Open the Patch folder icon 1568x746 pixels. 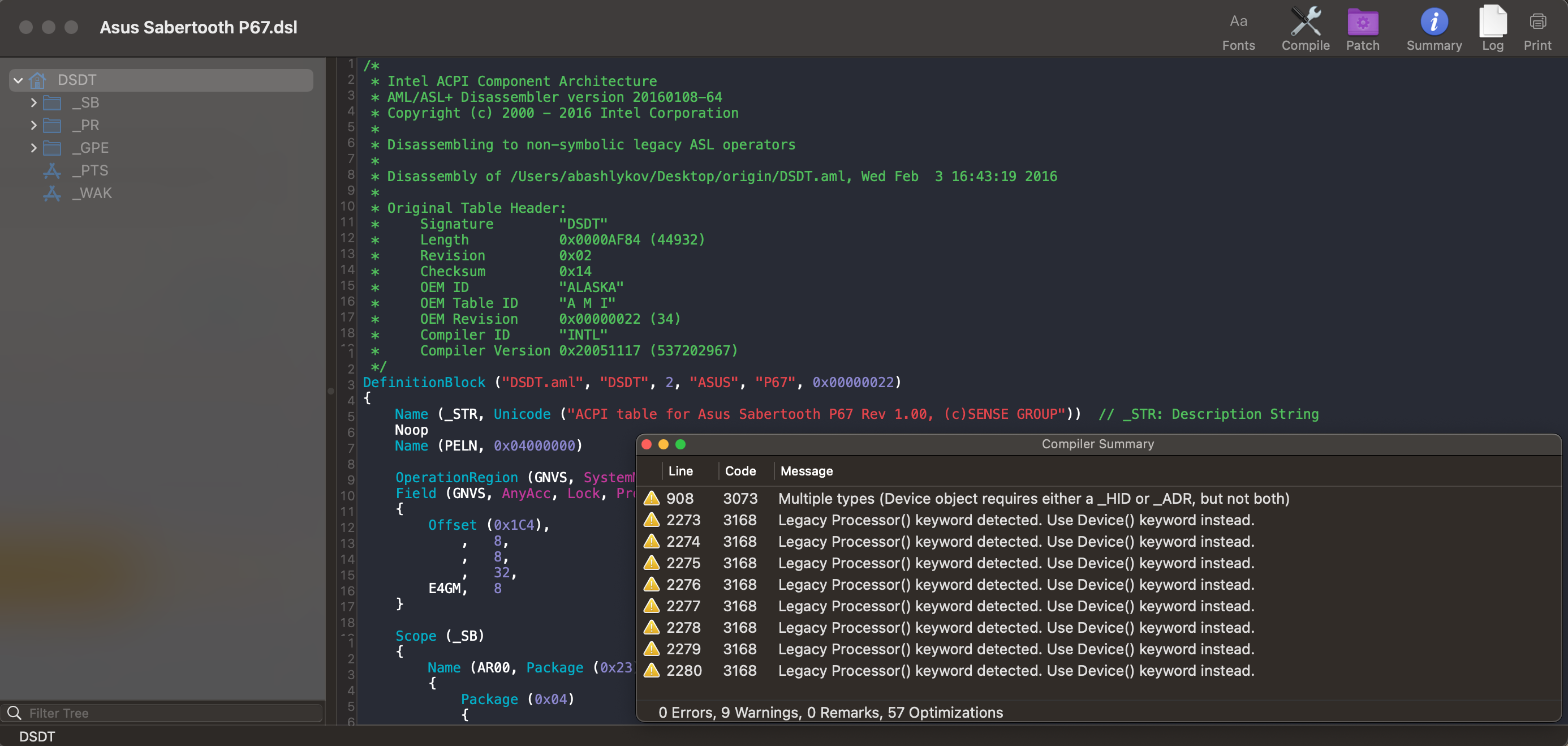[1362, 23]
